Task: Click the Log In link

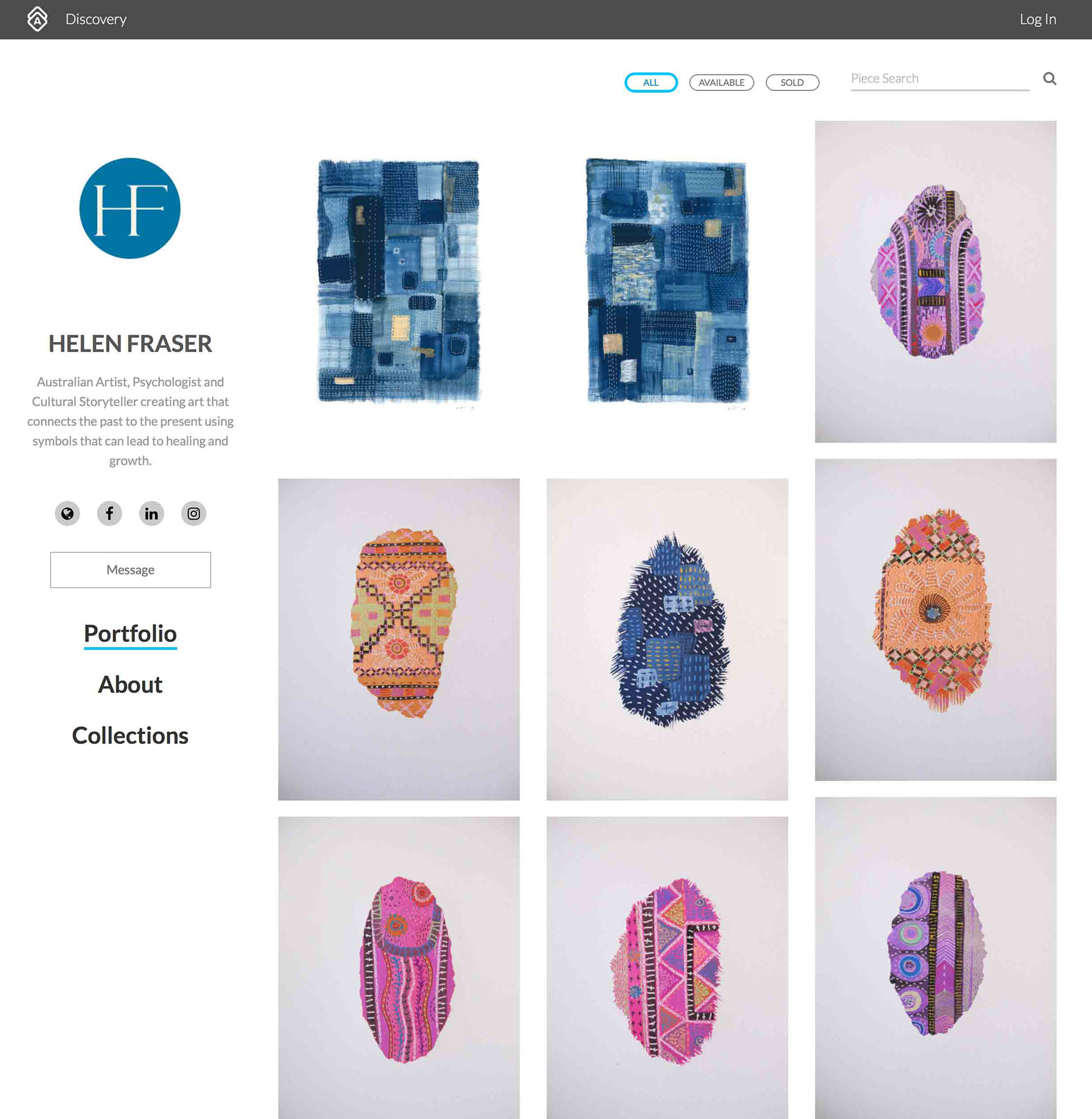Action: pos(1037,19)
